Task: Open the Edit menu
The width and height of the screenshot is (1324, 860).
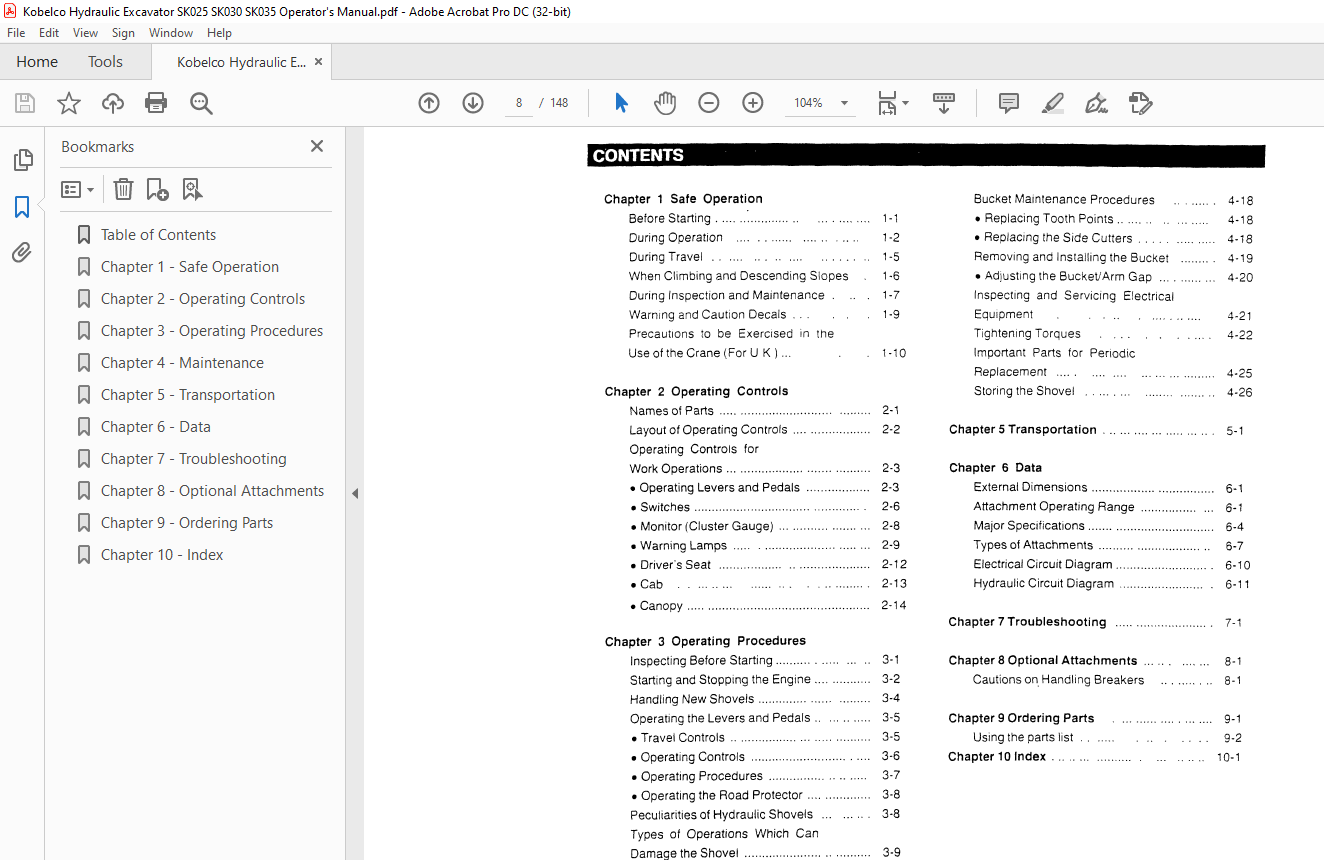Action: click(49, 33)
